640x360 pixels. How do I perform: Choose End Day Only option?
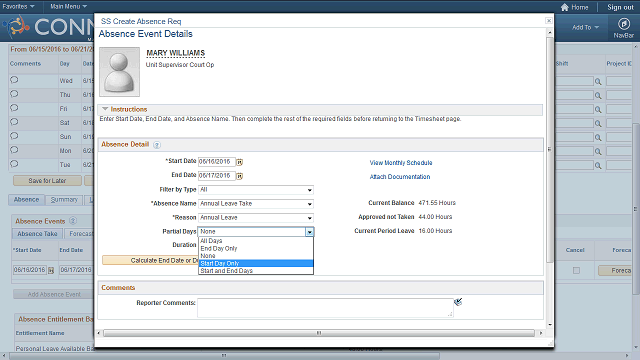point(256,248)
